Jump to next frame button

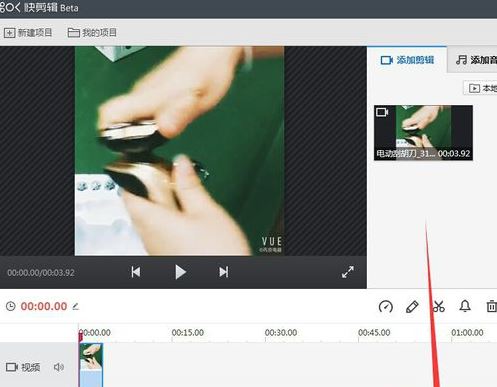click(224, 272)
